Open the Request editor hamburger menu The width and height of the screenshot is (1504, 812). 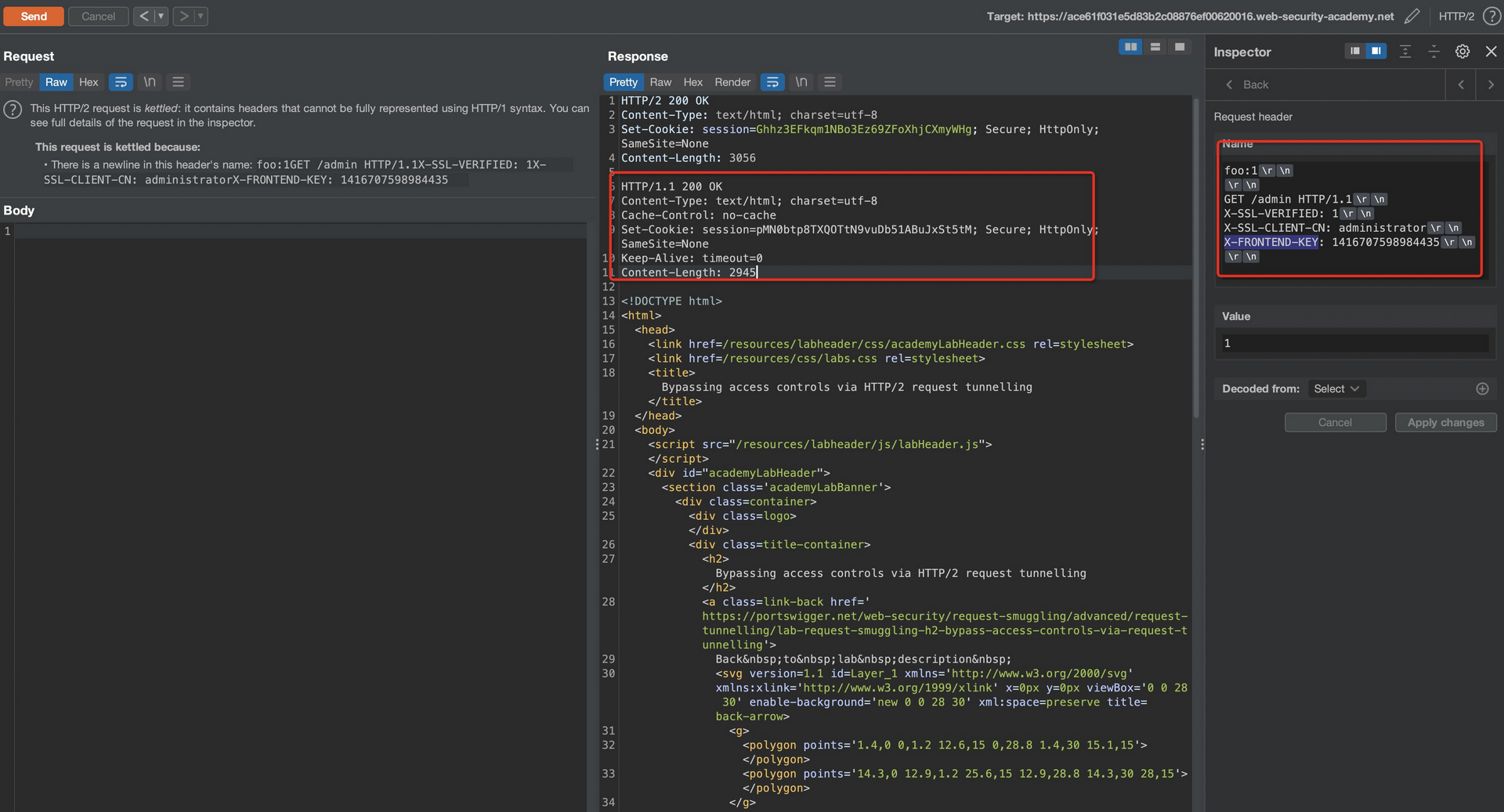tap(179, 82)
